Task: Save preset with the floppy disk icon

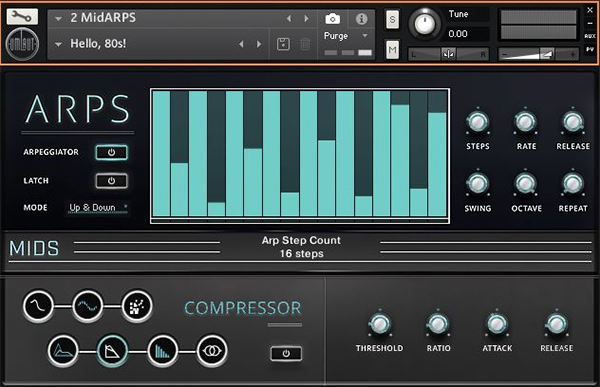Action: (283, 44)
